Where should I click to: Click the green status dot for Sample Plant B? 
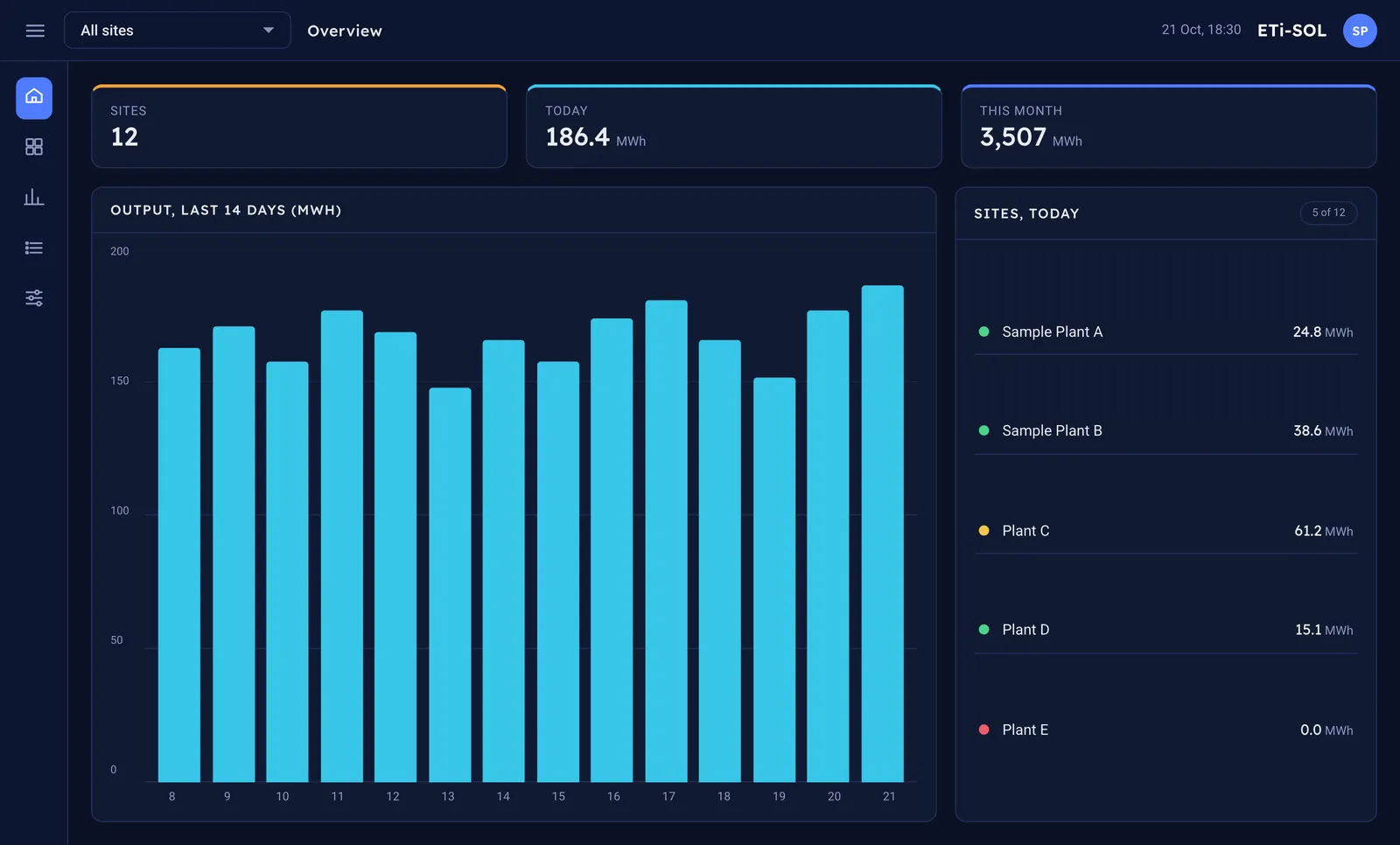(983, 430)
